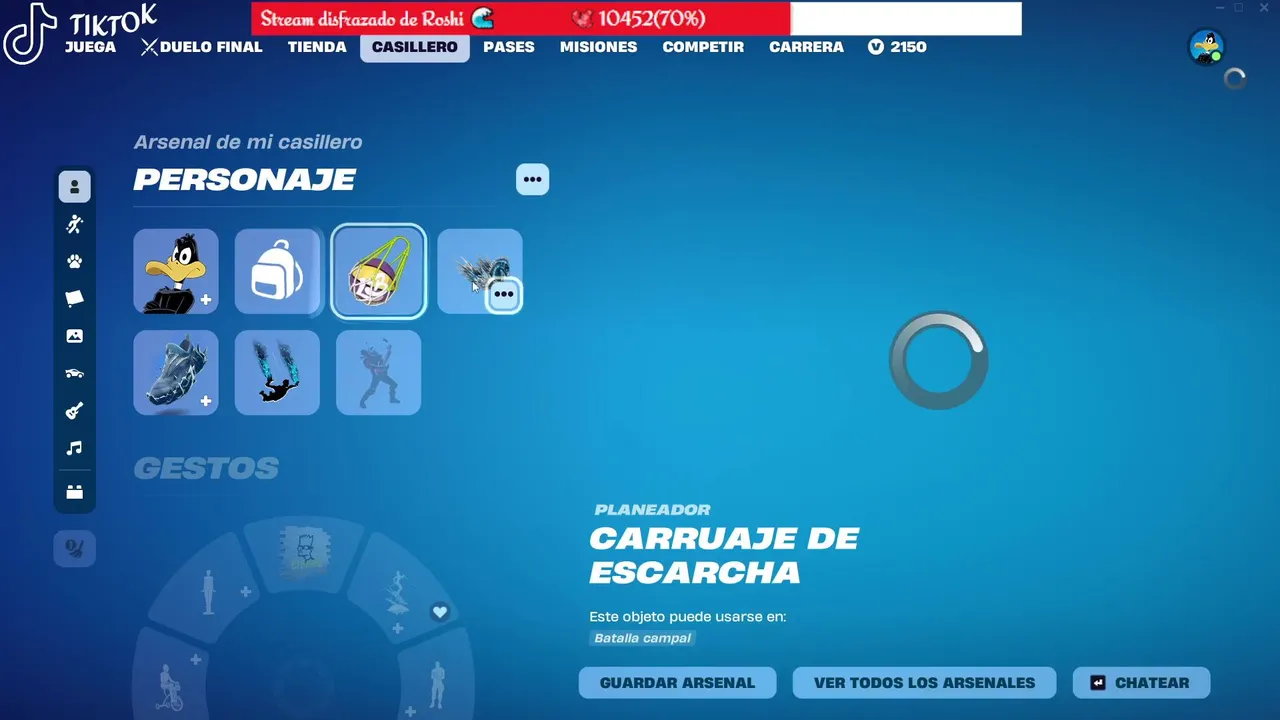The image size is (1280, 720).
Task: Switch to the TIENDA tab
Action: tap(317, 47)
